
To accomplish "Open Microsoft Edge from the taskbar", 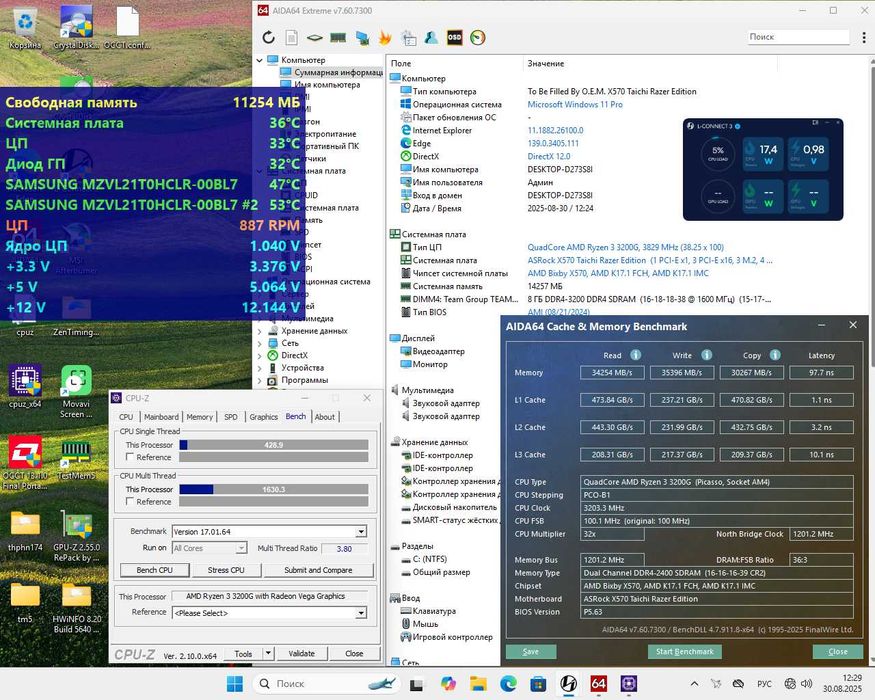I will point(508,683).
